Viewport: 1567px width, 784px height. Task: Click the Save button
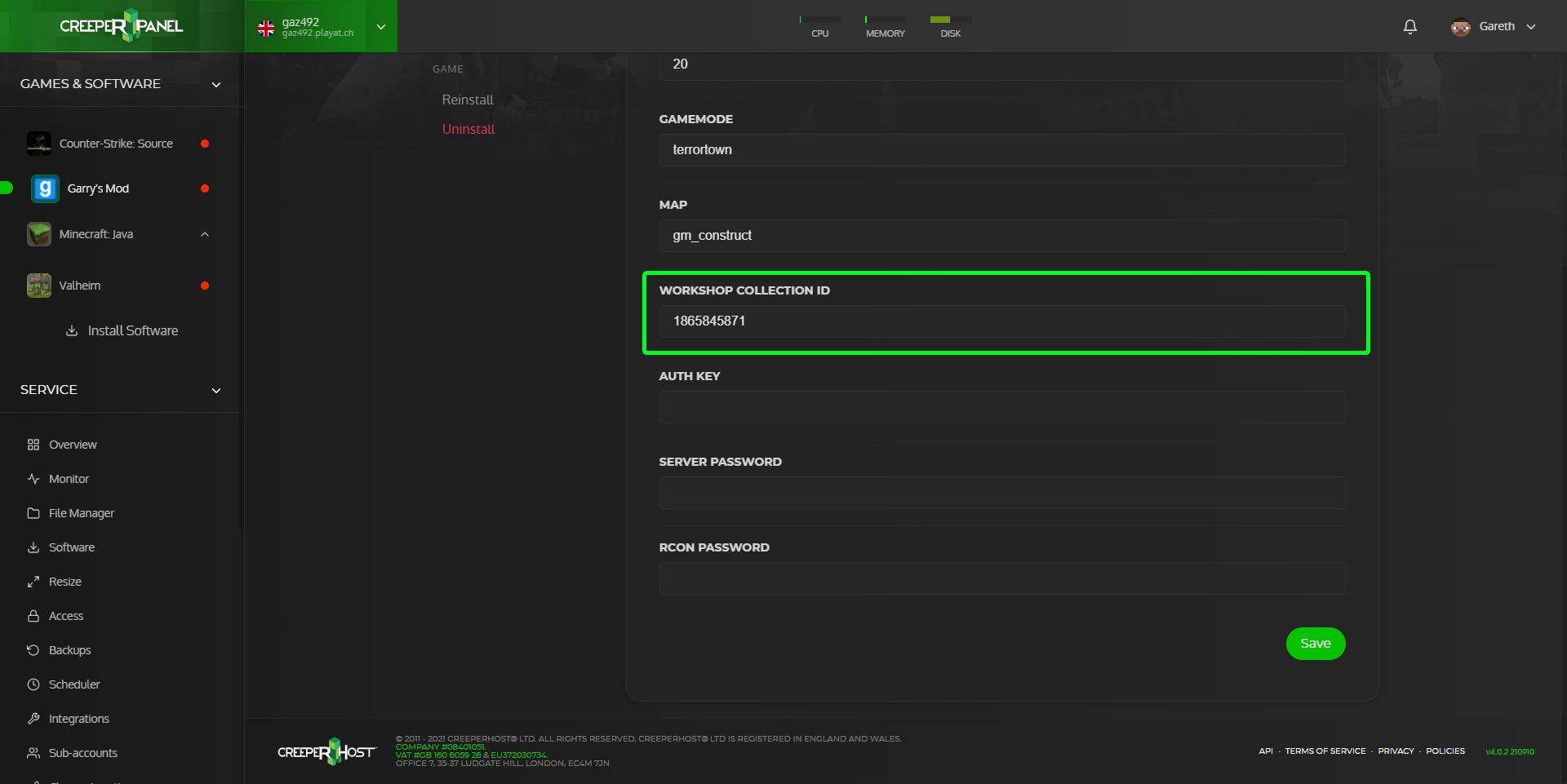pyautogui.click(x=1316, y=644)
